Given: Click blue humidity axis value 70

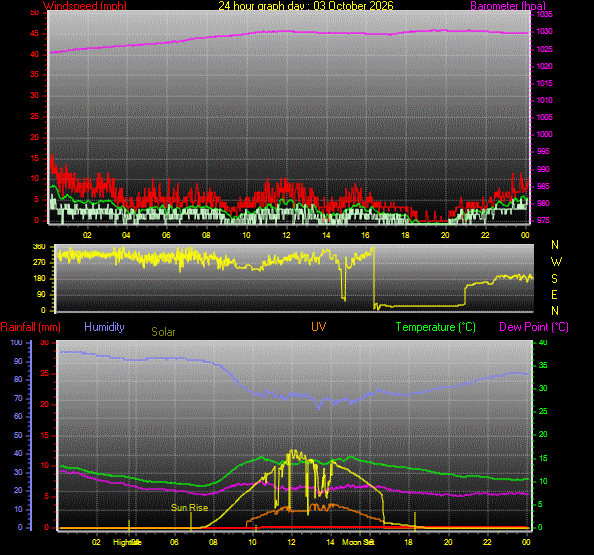Looking at the screenshot, I should coord(18,399).
